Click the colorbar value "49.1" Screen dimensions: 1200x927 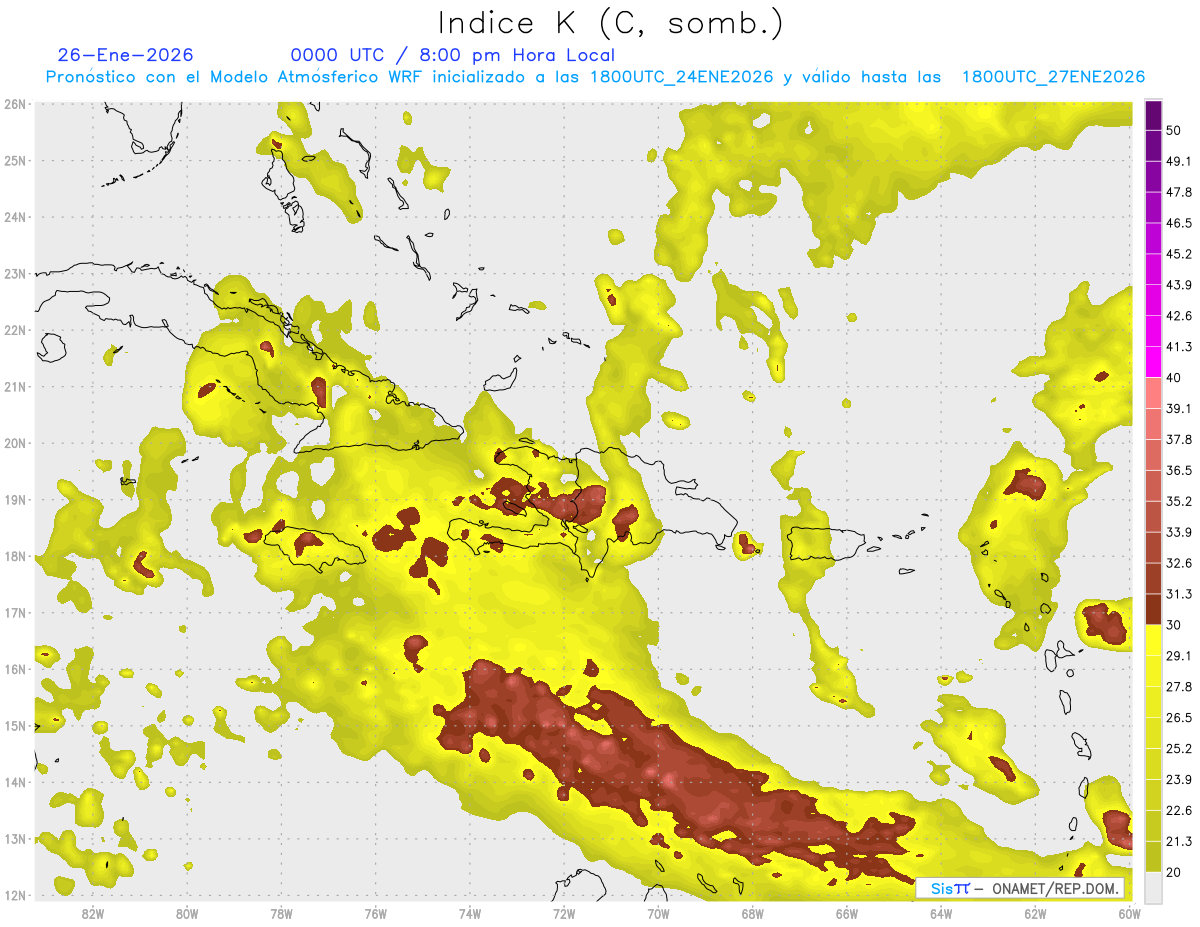(x=1178, y=161)
